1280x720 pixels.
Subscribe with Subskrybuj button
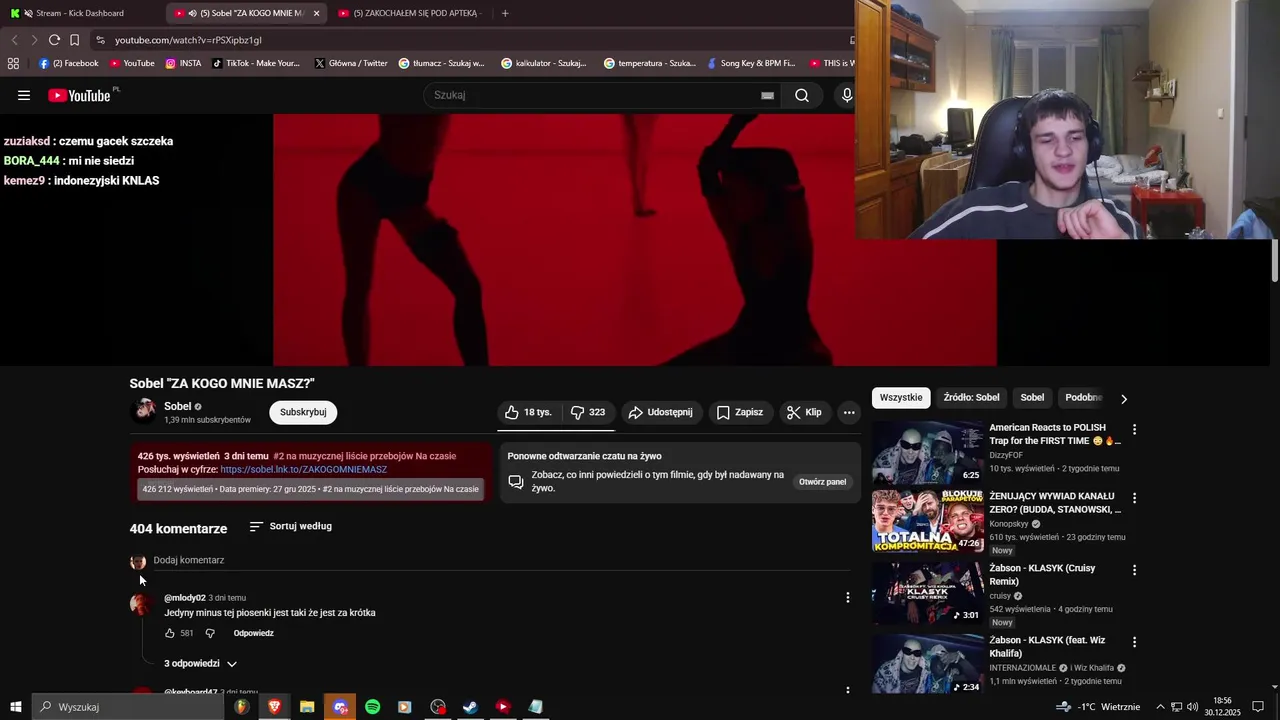point(303,412)
